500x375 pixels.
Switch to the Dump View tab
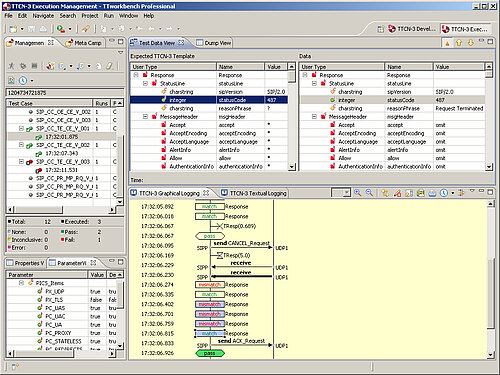point(214,43)
